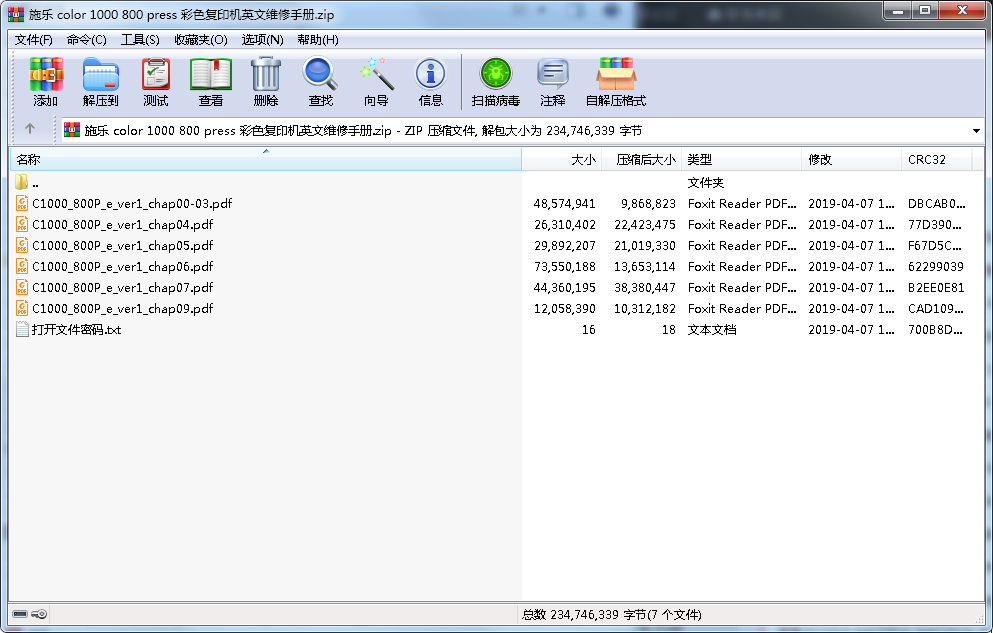Open the 工具(S) menu
Image resolution: width=993 pixels, height=633 pixels.
(140, 40)
